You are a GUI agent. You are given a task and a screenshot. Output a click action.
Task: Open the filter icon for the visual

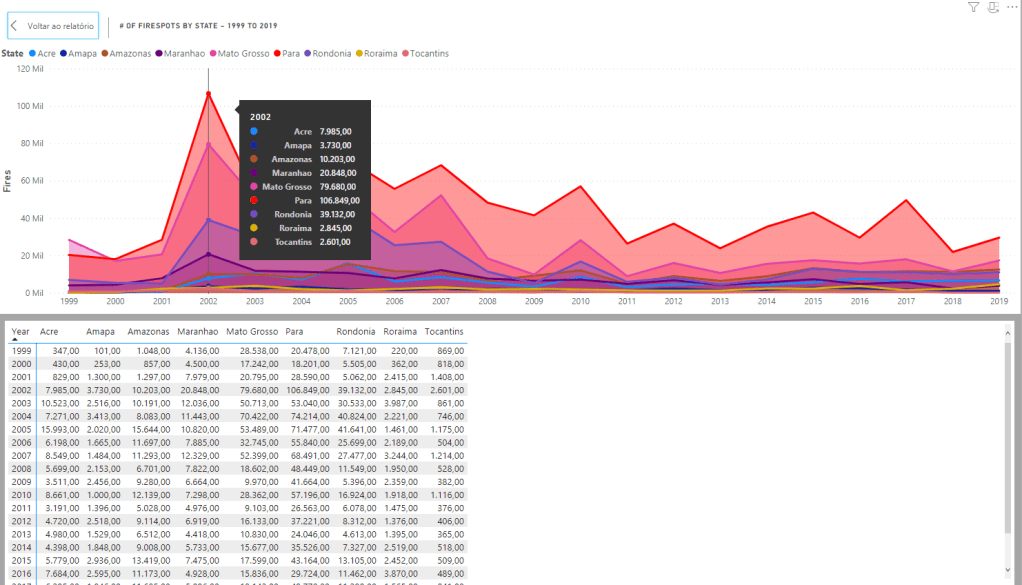[973, 7]
